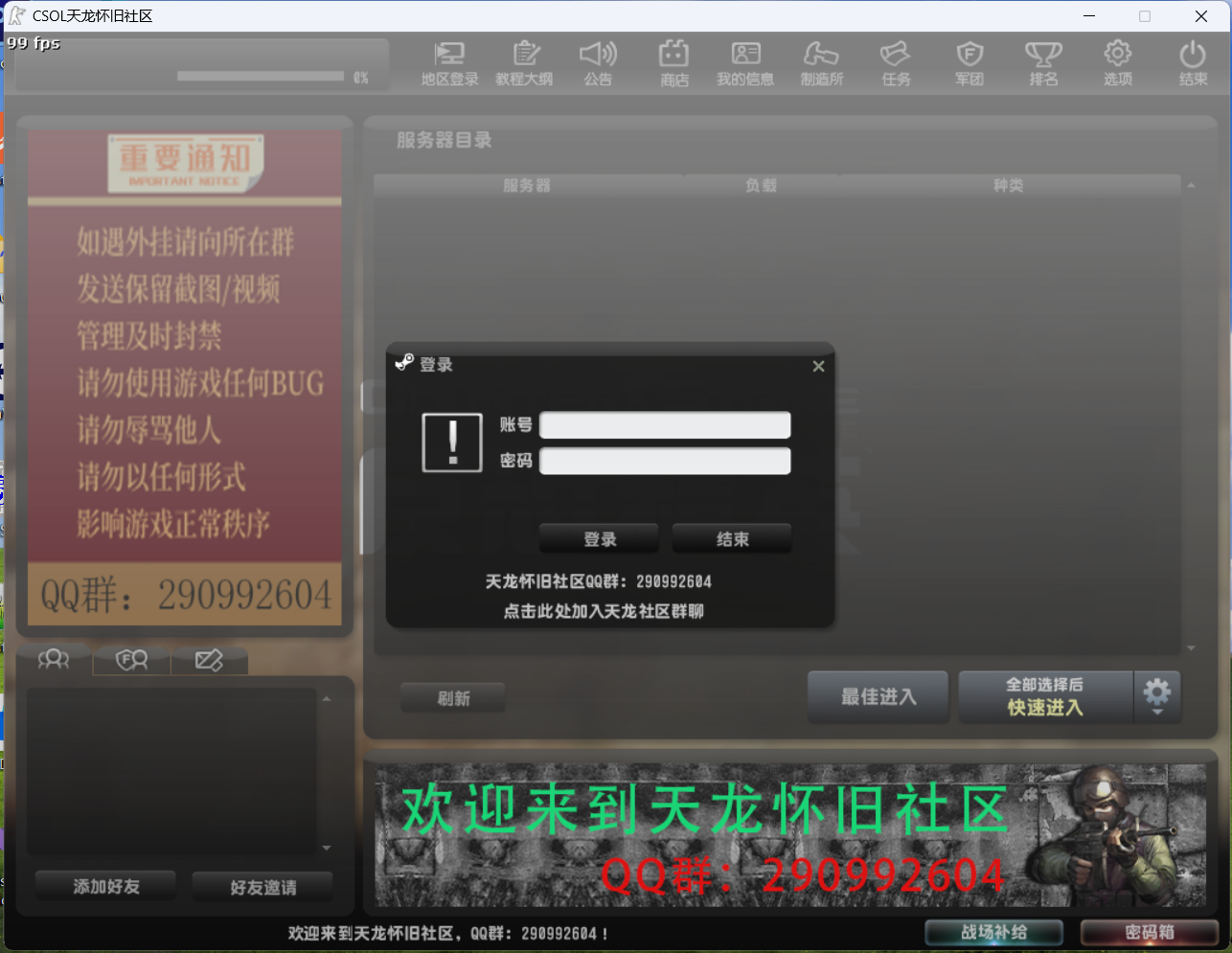Open the 排名 ranking trophy icon

[x=1043, y=63]
